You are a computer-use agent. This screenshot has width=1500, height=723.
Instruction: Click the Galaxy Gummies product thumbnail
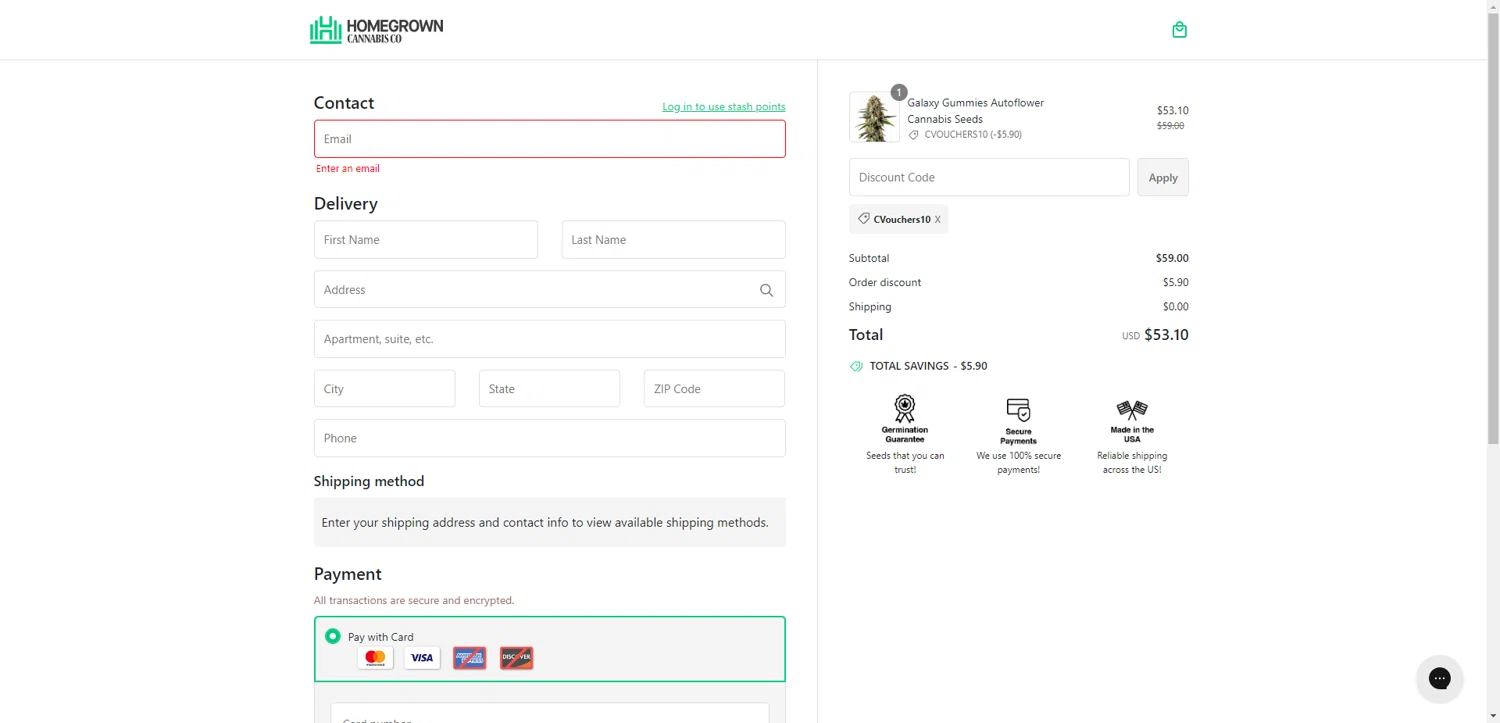[x=874, y=117]
